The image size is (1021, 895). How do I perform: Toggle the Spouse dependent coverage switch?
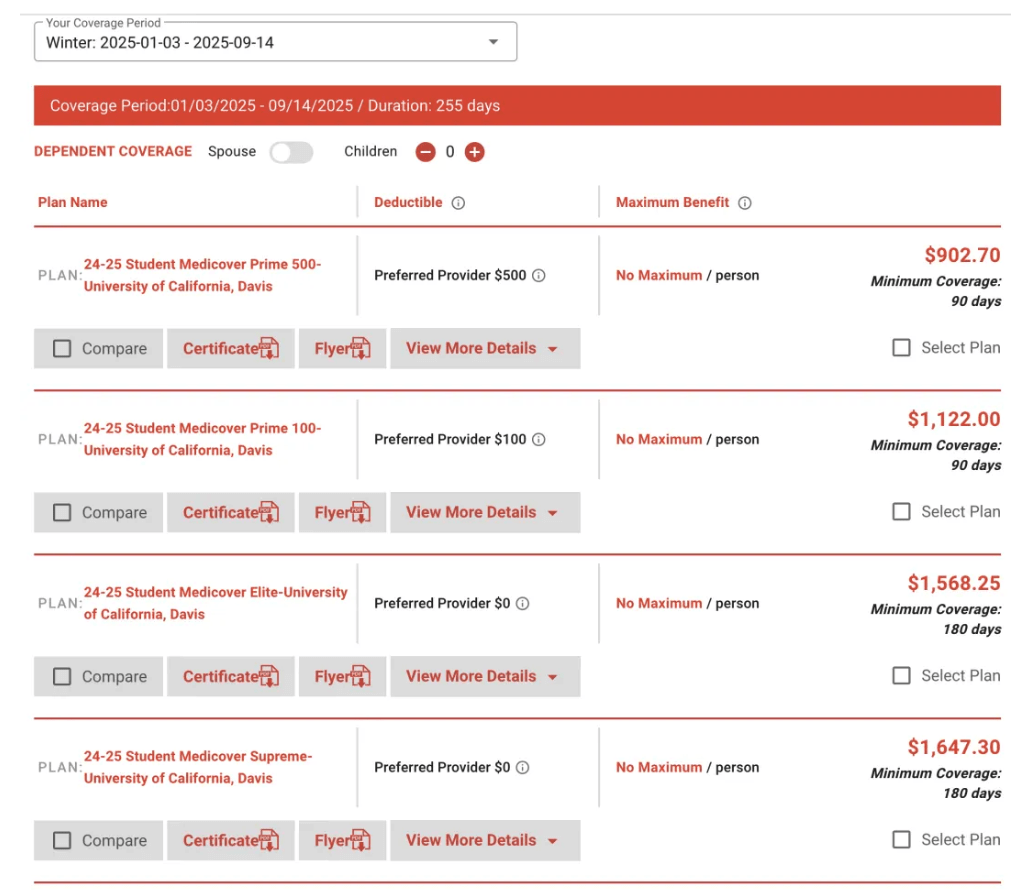[291, 152]
